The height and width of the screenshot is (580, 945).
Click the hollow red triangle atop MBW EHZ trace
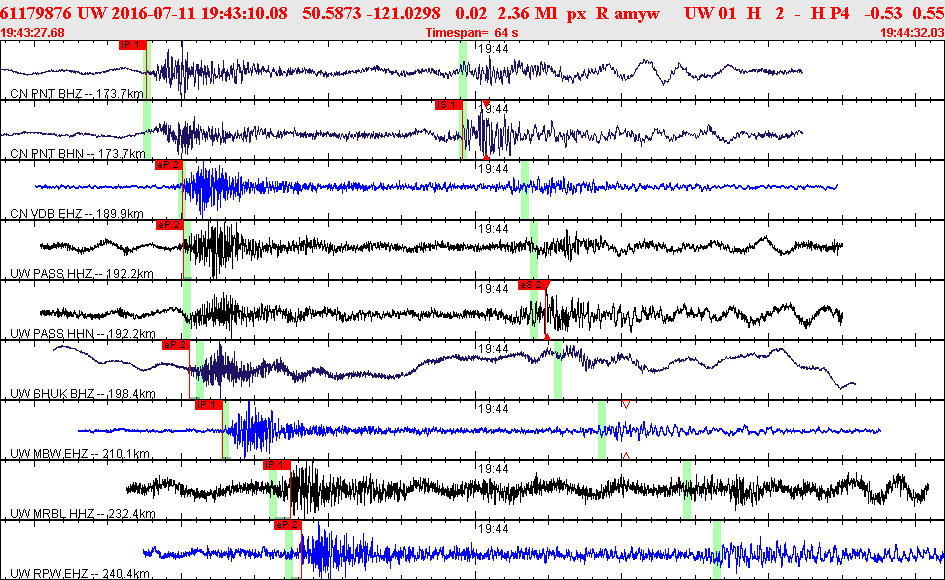[626, 404]
